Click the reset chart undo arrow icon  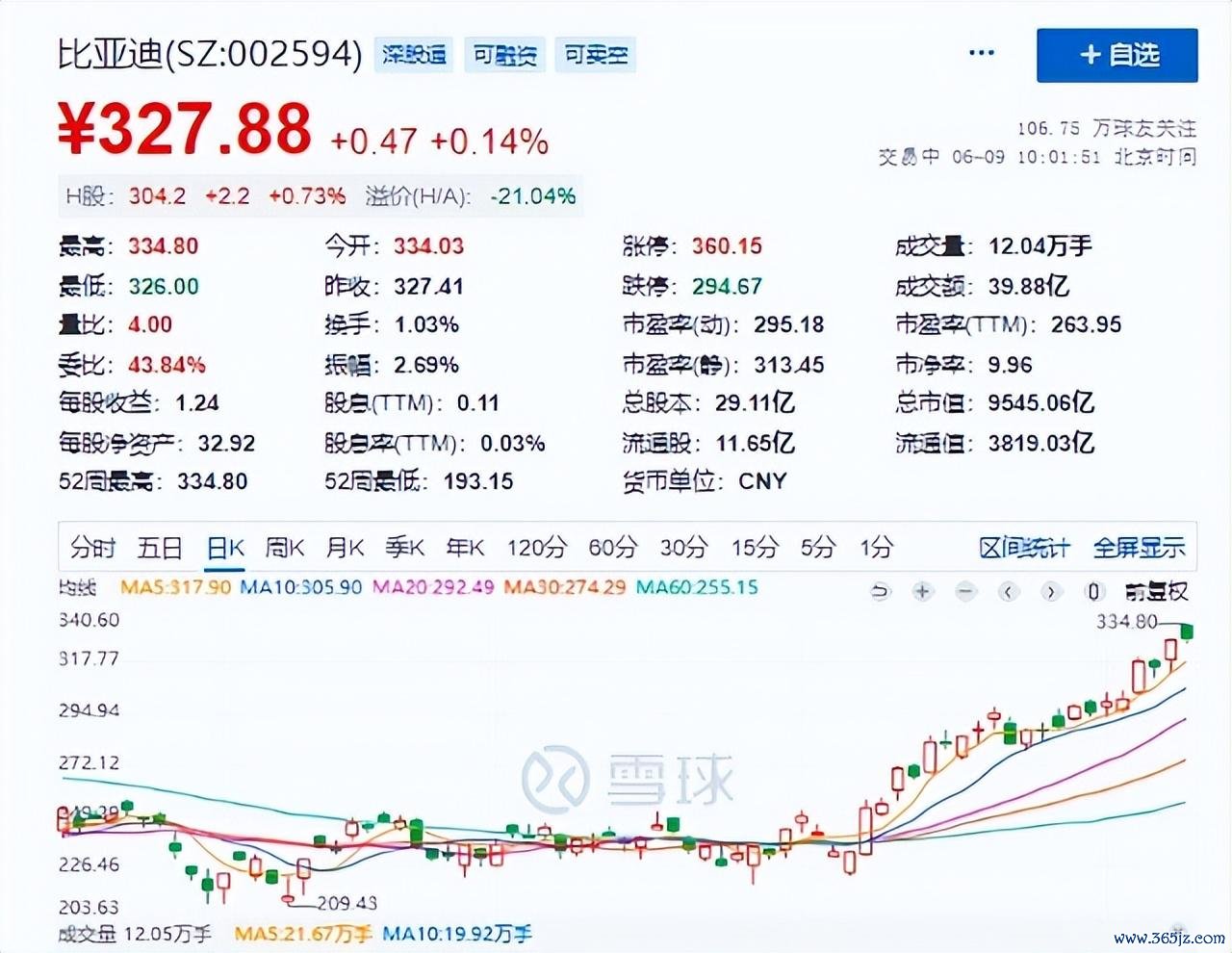coord(880,591)
